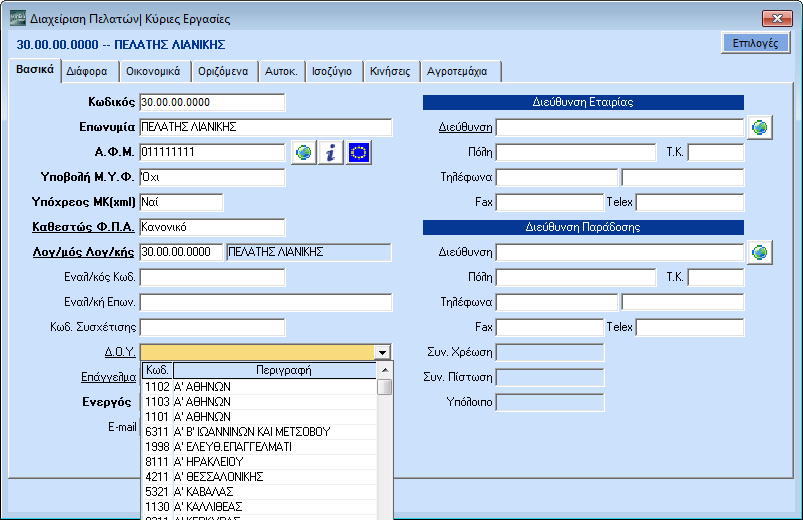Screen dimensions: 803x520
Task: Click the application icon in title bar
Action: (x=18, y=18)
